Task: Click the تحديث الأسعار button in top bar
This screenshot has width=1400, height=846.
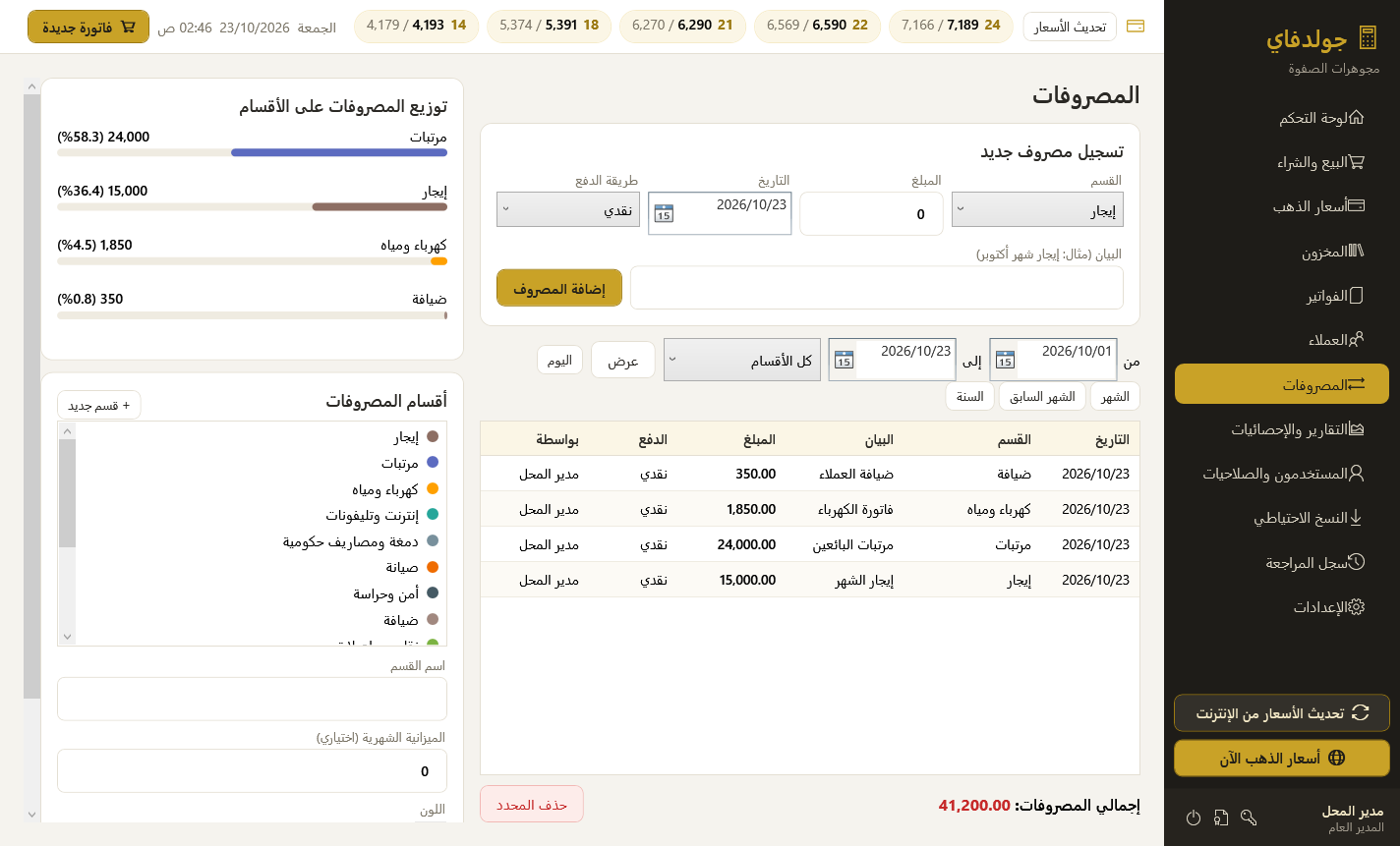Action: [1070, 27]
